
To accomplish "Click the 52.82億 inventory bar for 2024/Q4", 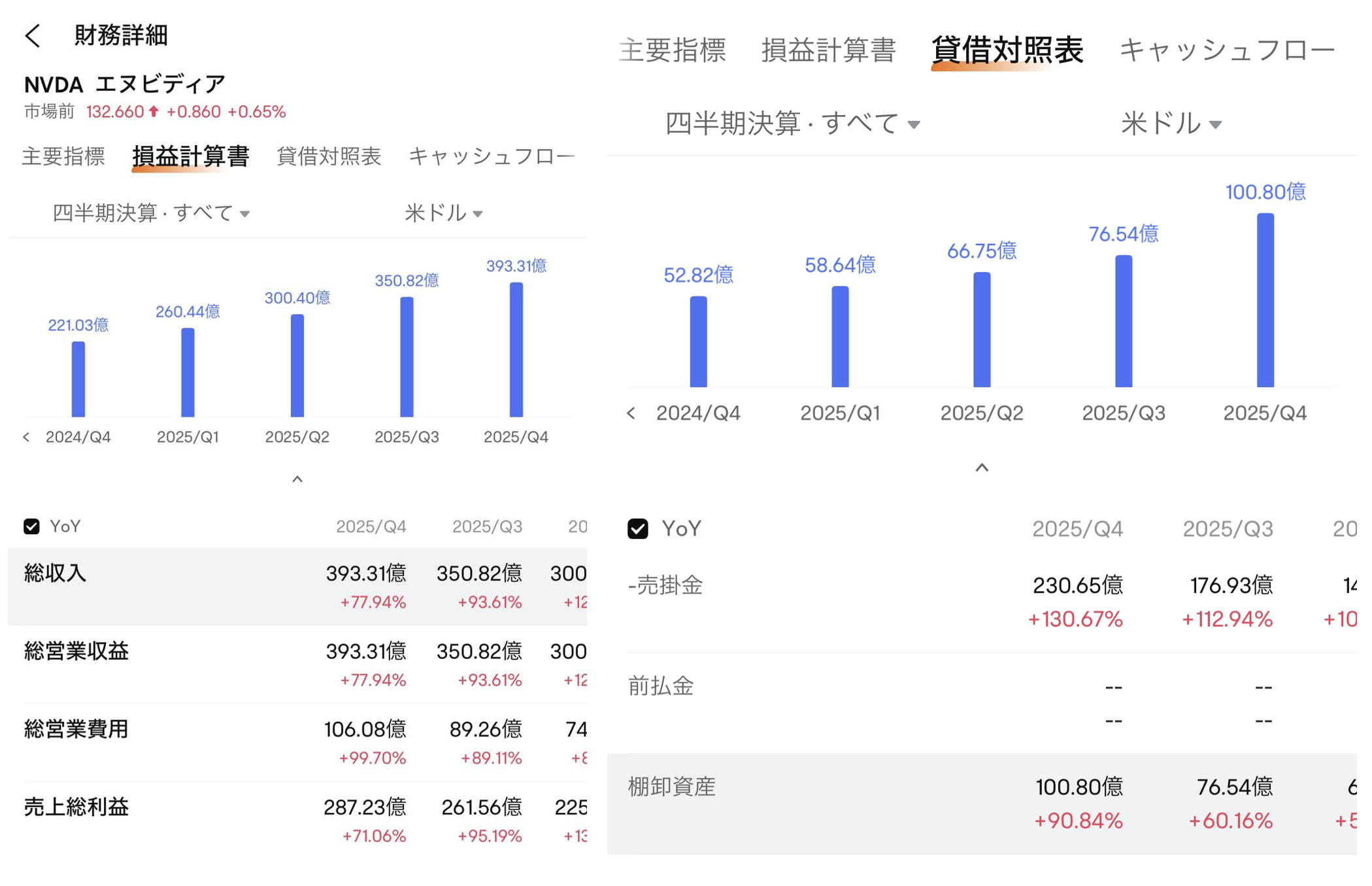I will pyautogui.click(x=698, y=341).
